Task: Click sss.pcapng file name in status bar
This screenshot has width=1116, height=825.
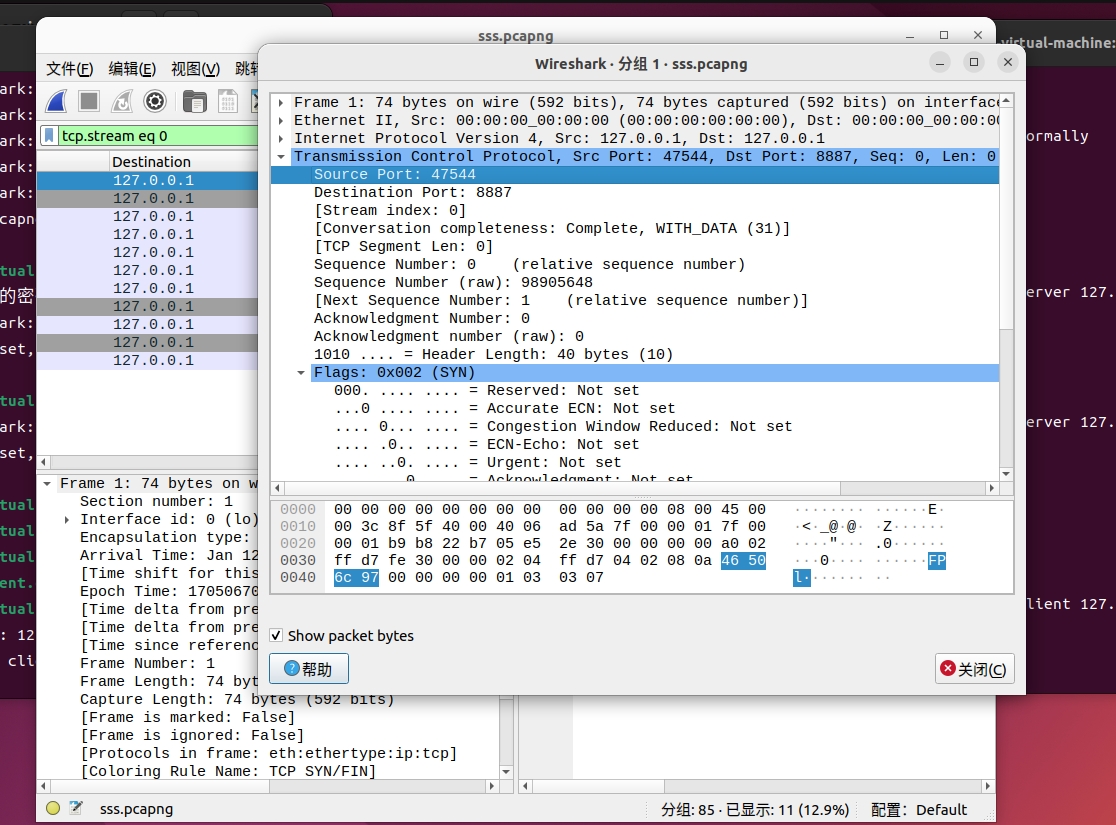Action: [x=137, y=809]
